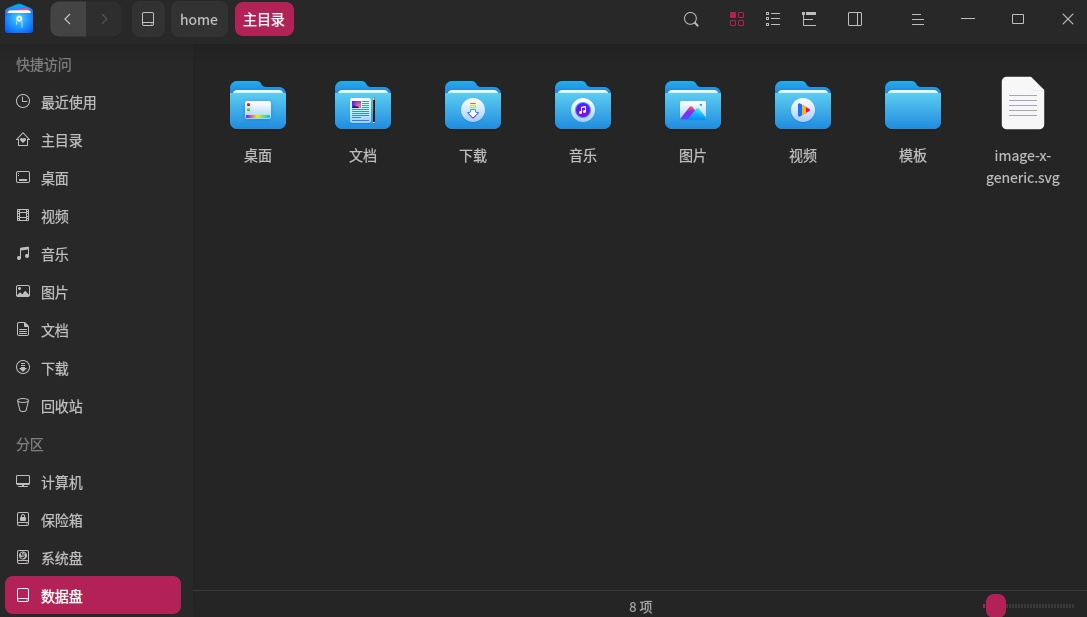Open 文档 in the sidebar
The image size is (1087, 617).
point(93,331)
